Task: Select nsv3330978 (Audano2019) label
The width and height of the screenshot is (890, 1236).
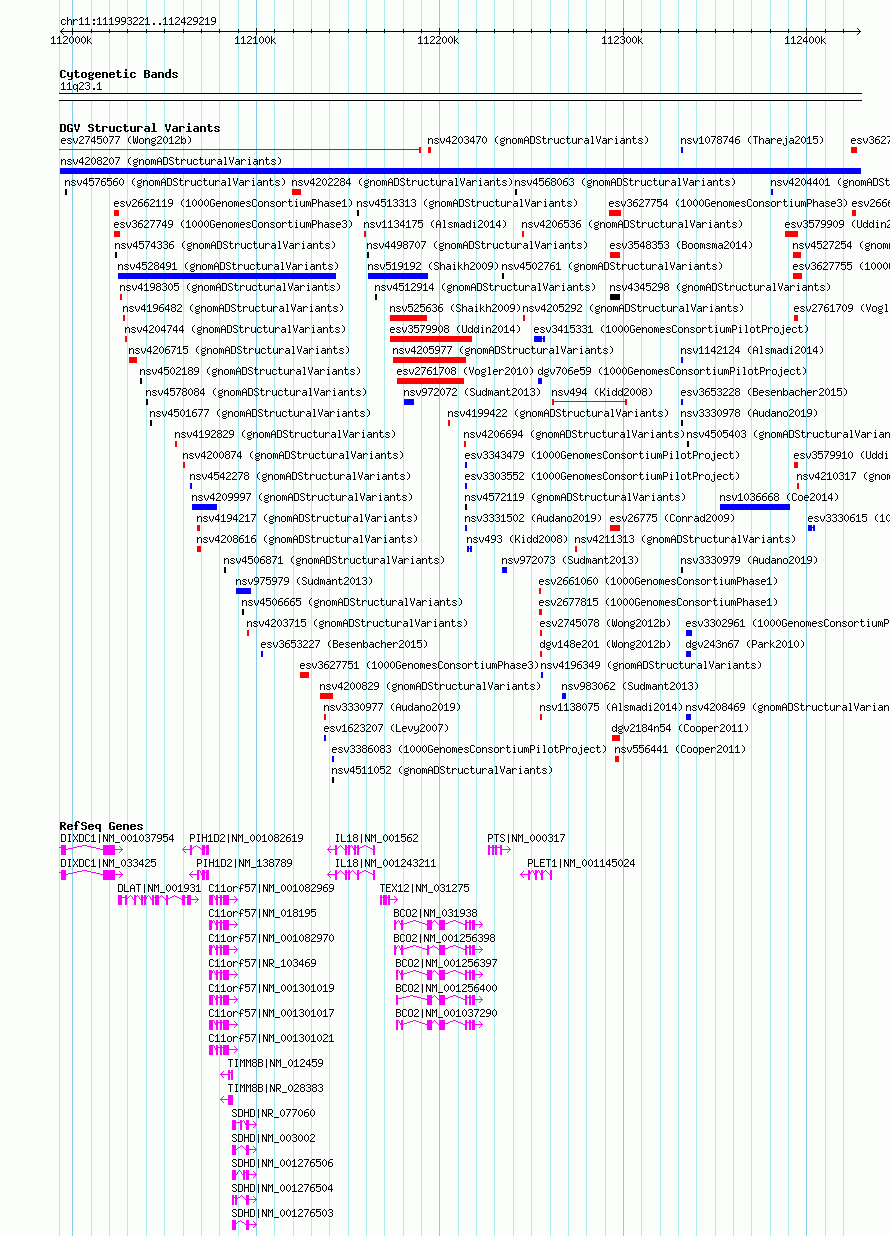Action: tap(749, 413)
